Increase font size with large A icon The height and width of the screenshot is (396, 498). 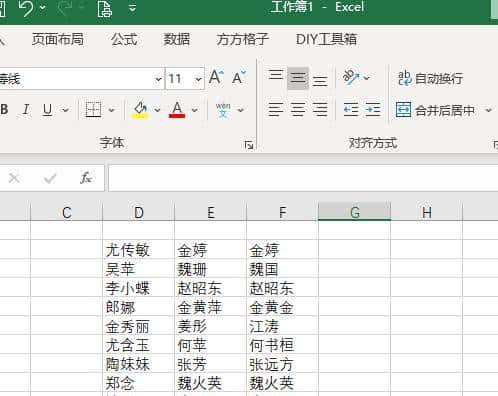point(216,78)
